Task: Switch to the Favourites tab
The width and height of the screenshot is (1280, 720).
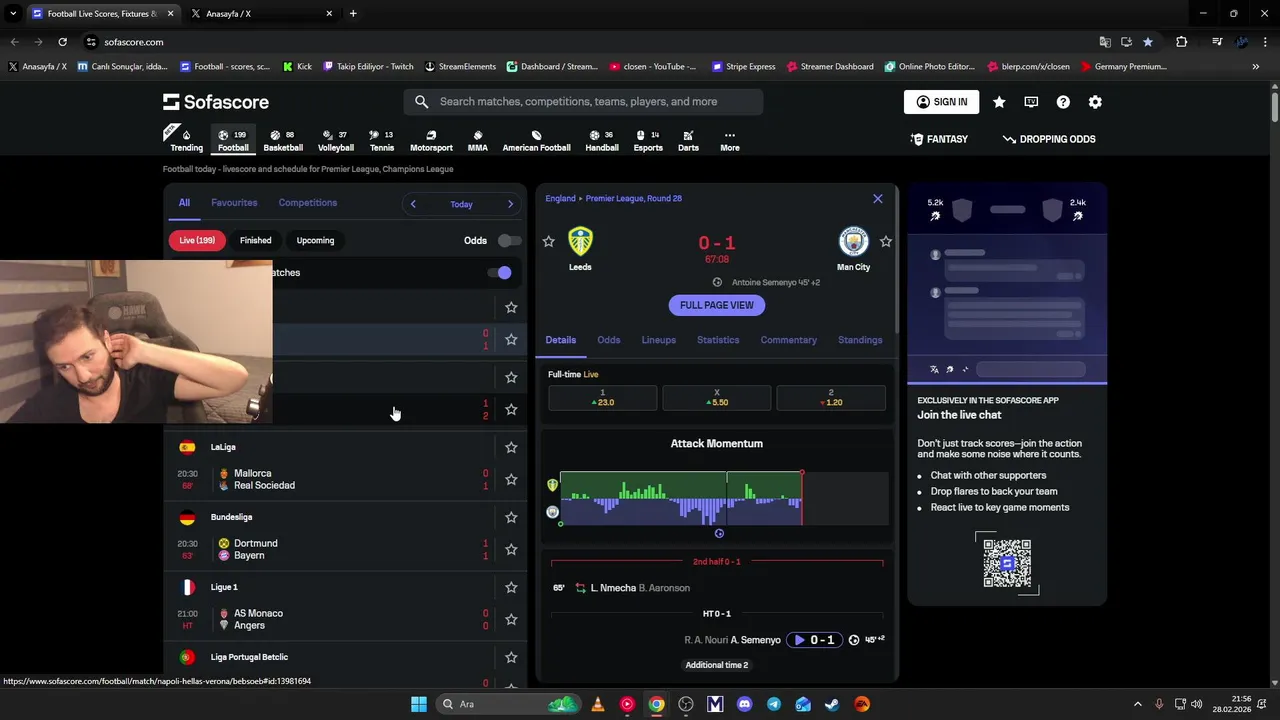Action: coord(234,203)
